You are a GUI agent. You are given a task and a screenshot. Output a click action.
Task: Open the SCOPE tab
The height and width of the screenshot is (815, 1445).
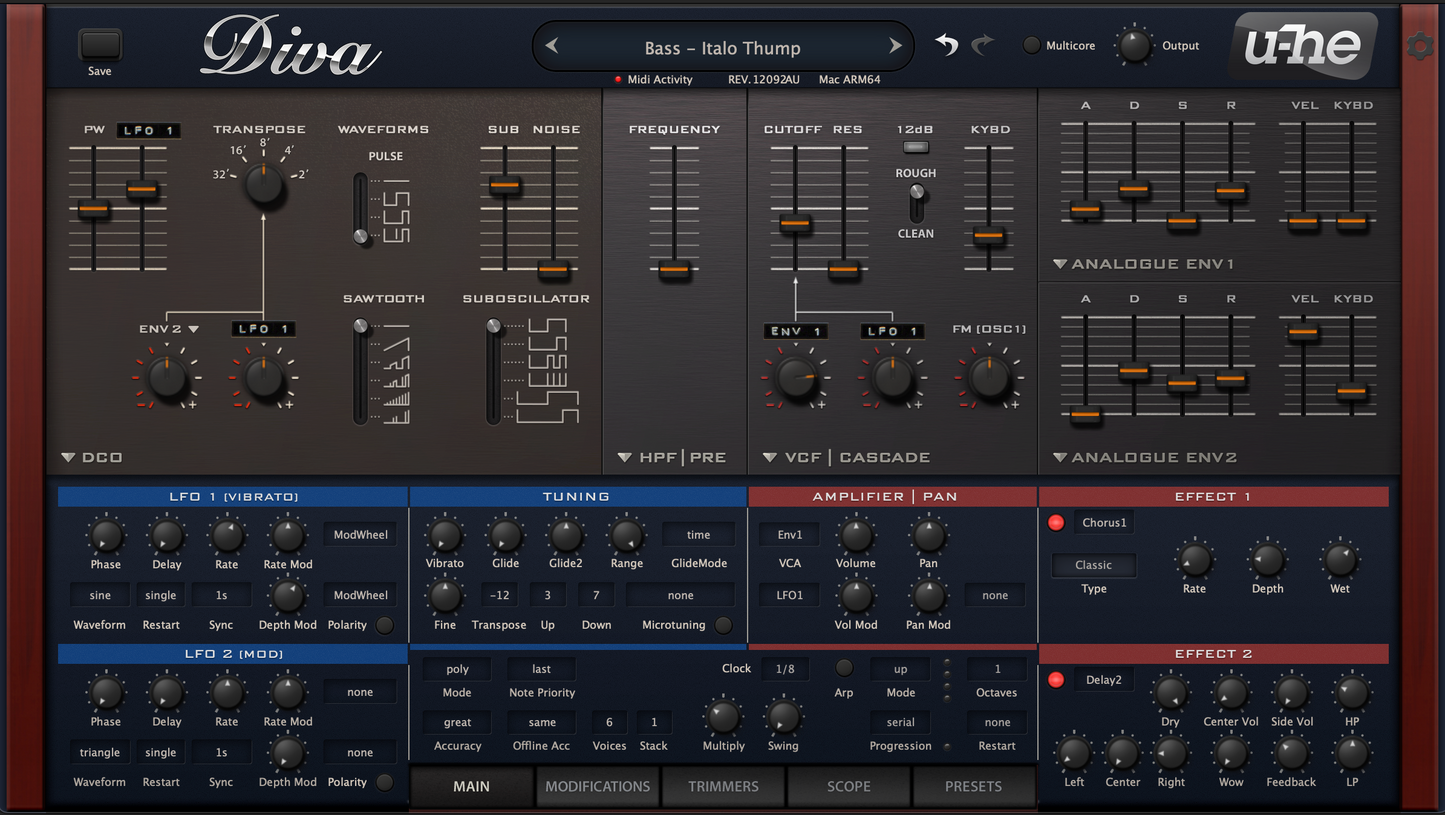(848, 786)
